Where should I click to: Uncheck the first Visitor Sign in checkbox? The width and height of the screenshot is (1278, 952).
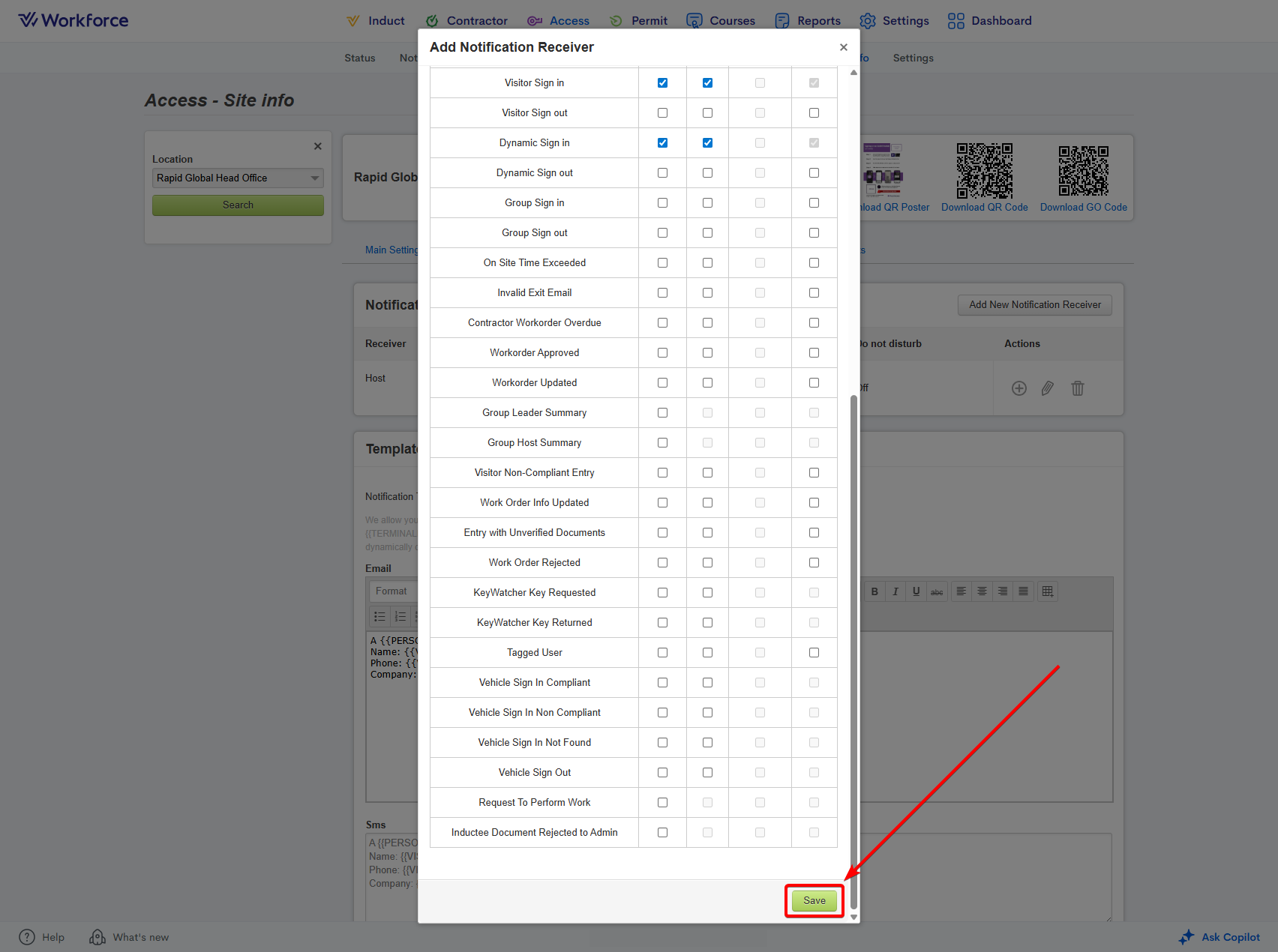[662, 83]
